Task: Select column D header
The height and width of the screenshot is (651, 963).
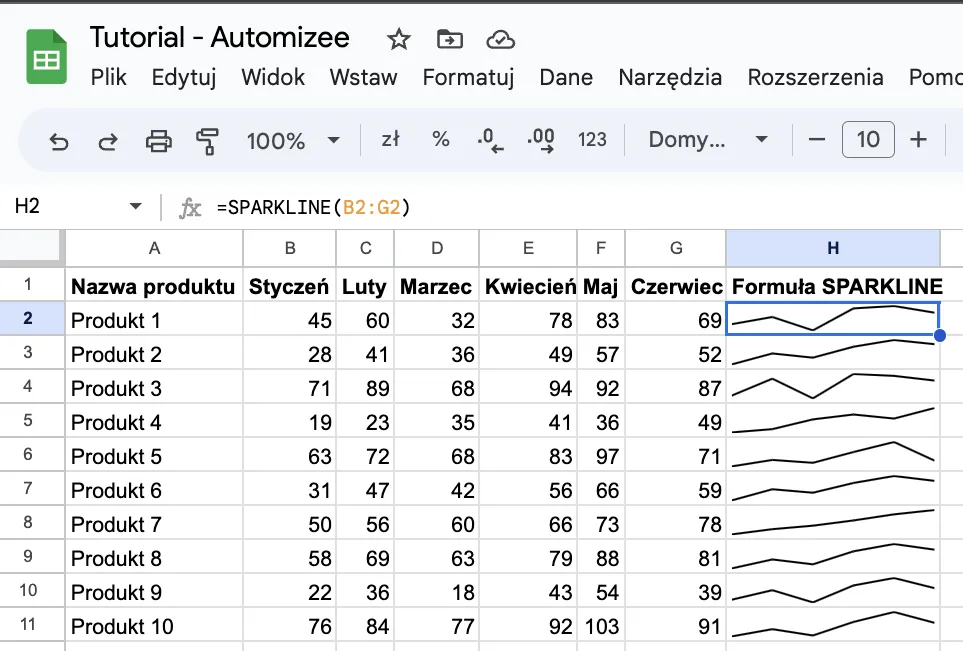Action: pyautogui.click(x=437, y=248)
